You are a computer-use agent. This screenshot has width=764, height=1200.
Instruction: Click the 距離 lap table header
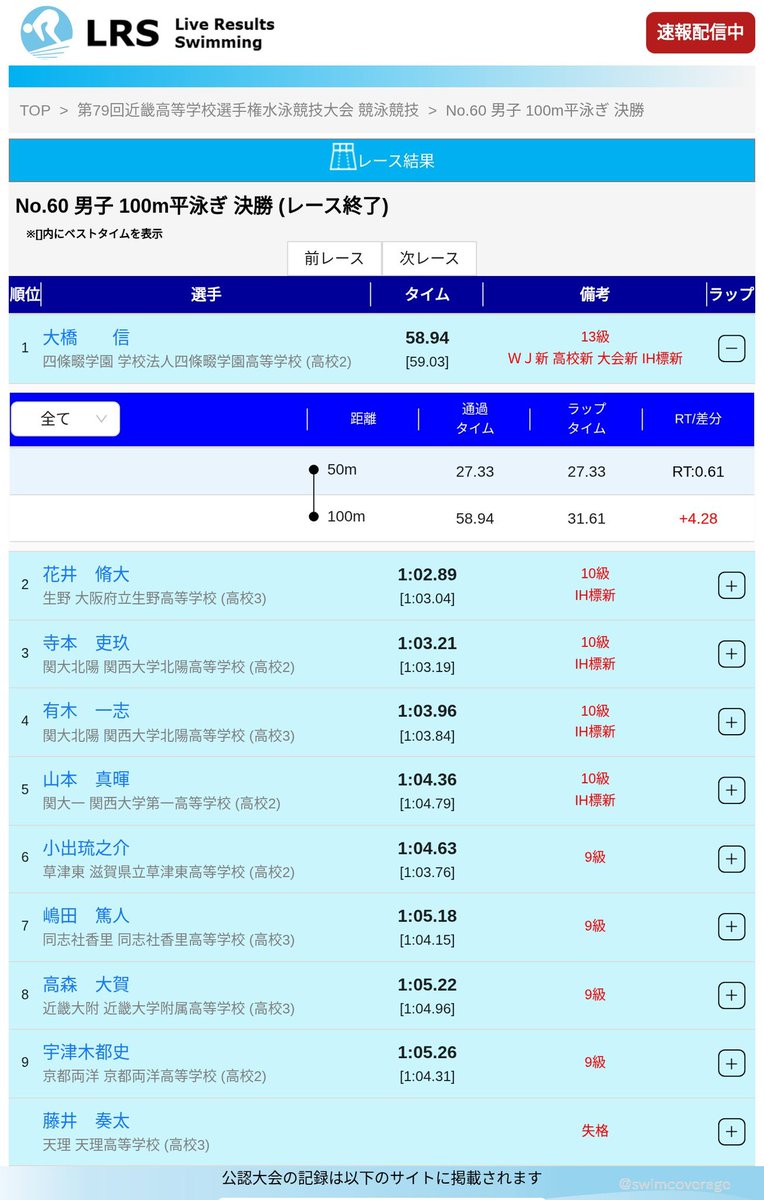(363, 419)
